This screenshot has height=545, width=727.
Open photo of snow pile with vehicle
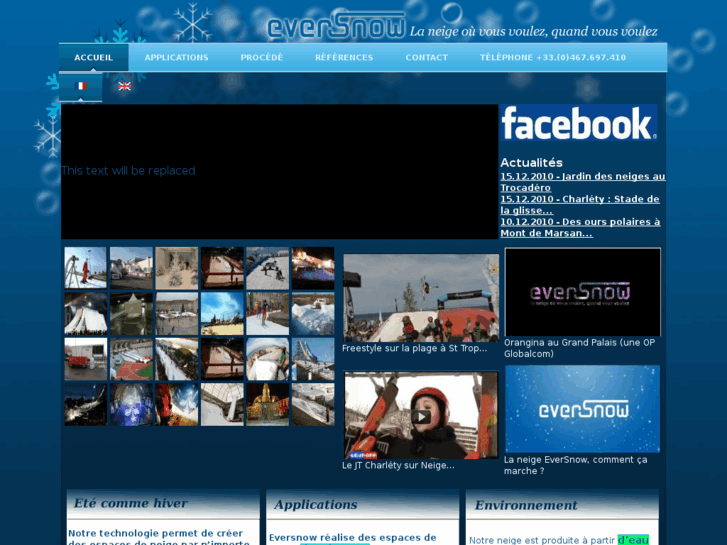(x=313, y=314)
